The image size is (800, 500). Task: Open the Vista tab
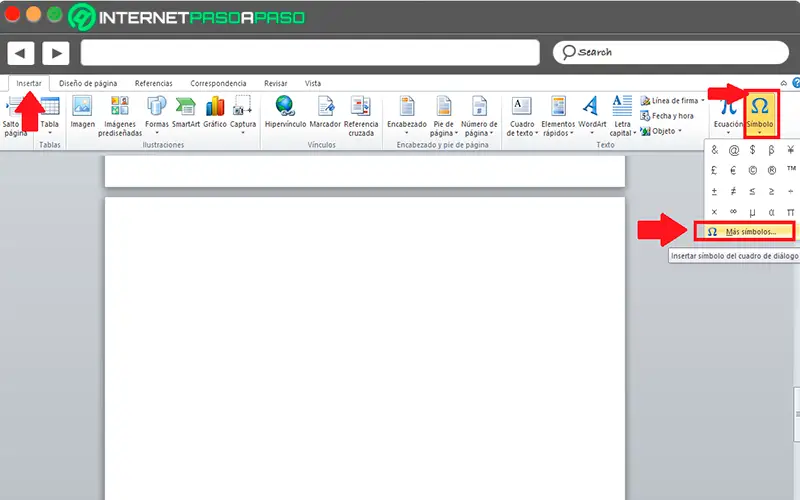313,83
